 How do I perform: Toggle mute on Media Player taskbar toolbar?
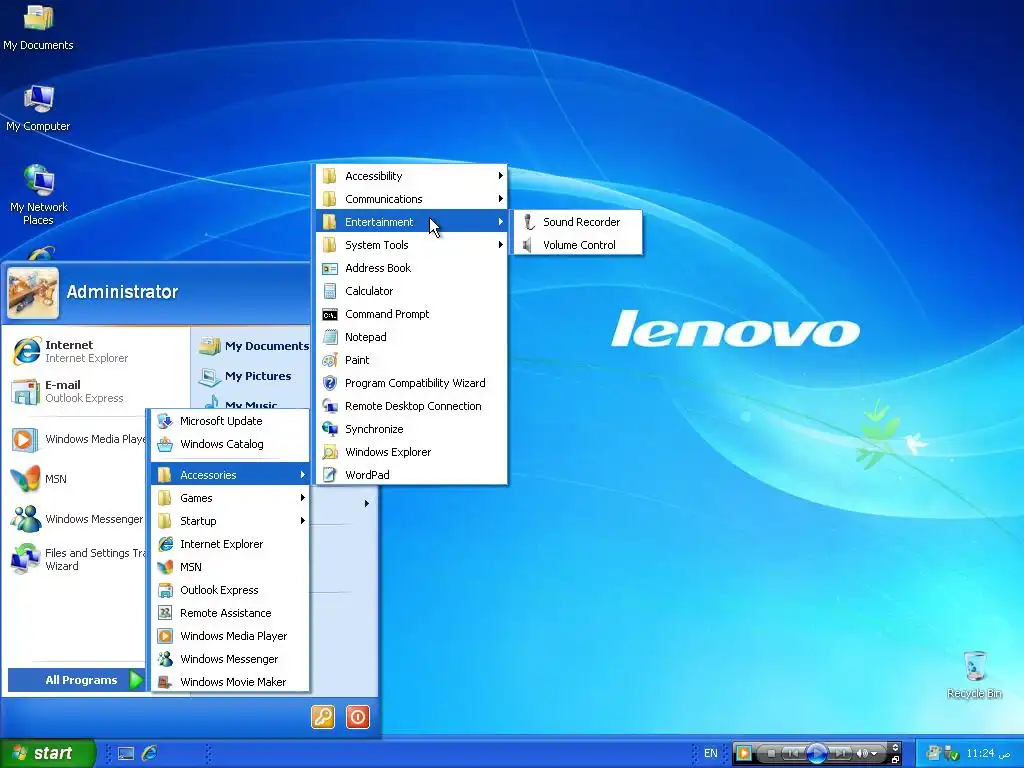862,754
